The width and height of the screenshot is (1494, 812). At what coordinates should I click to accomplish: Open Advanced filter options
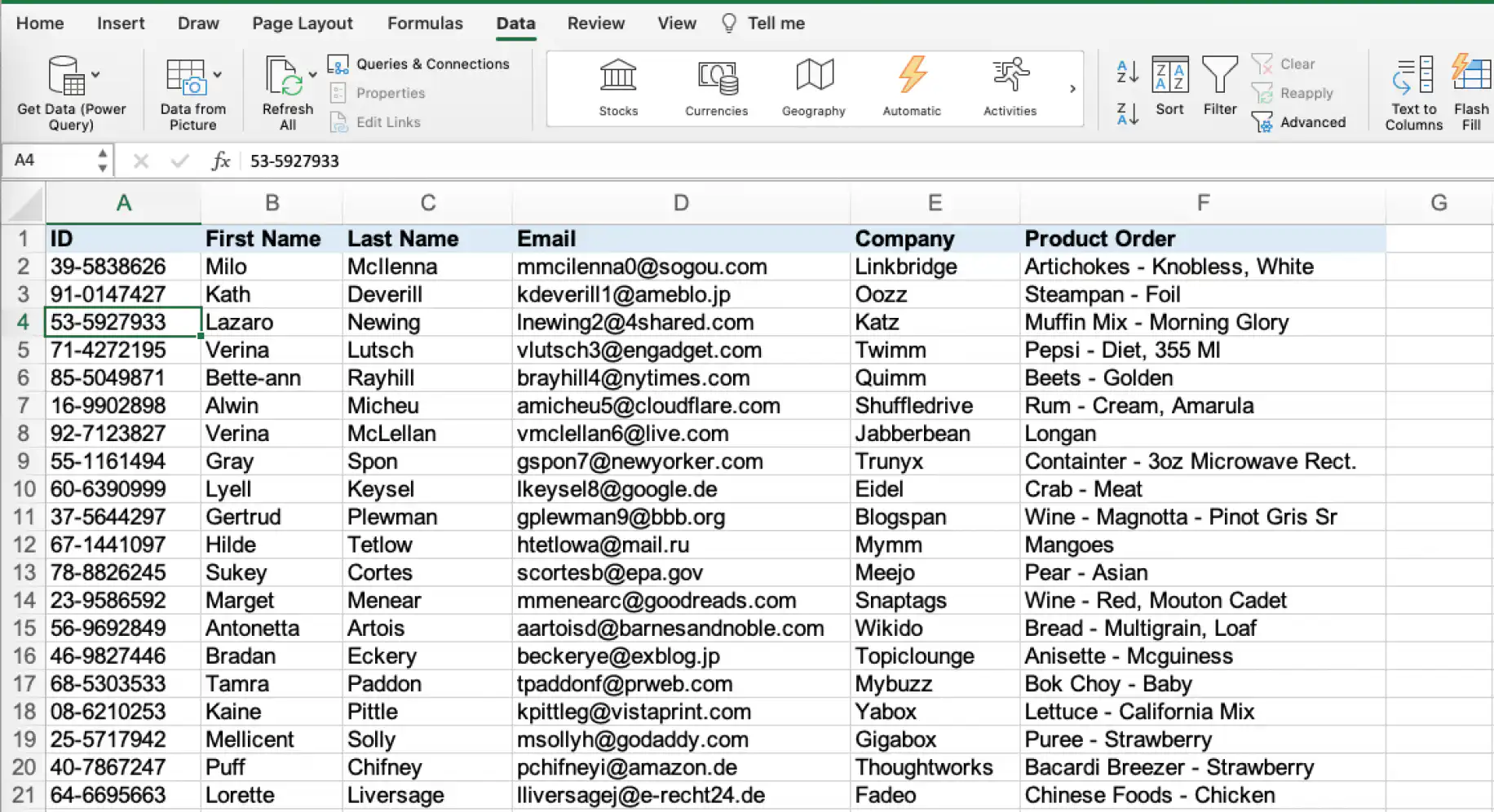coord(1299,122)
